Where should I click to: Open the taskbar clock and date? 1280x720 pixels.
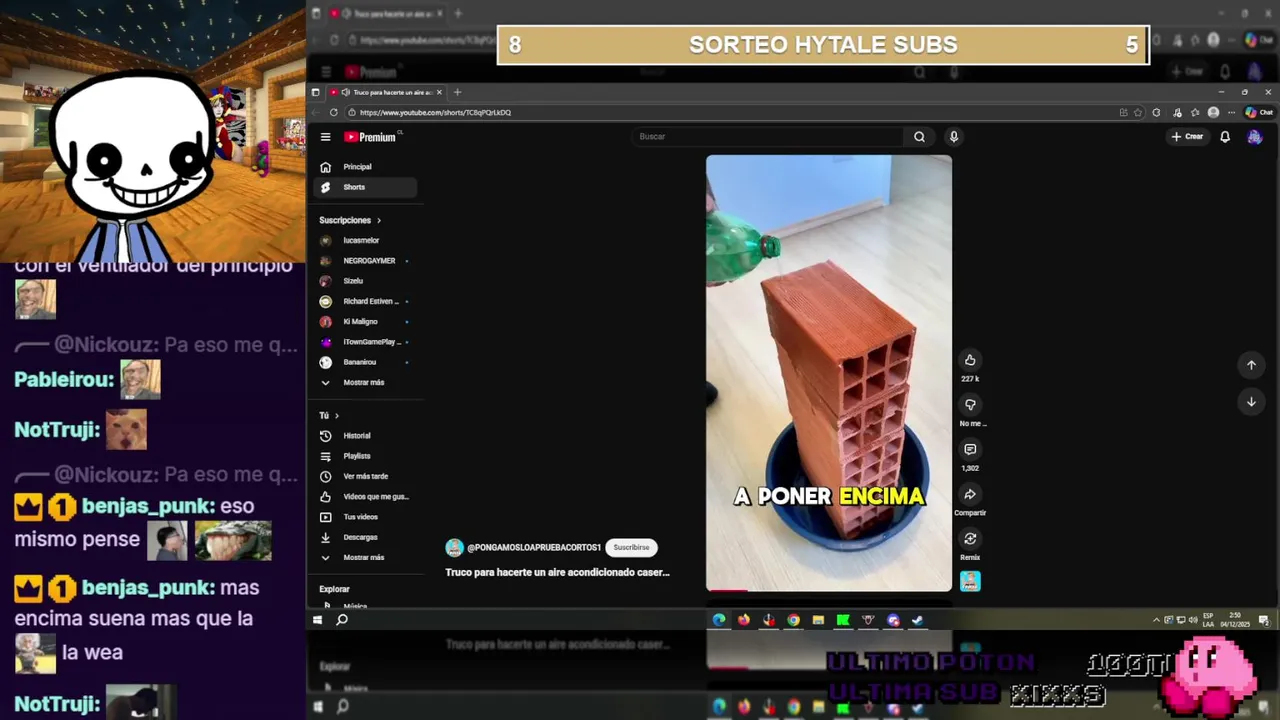[x=1236, y=620]
